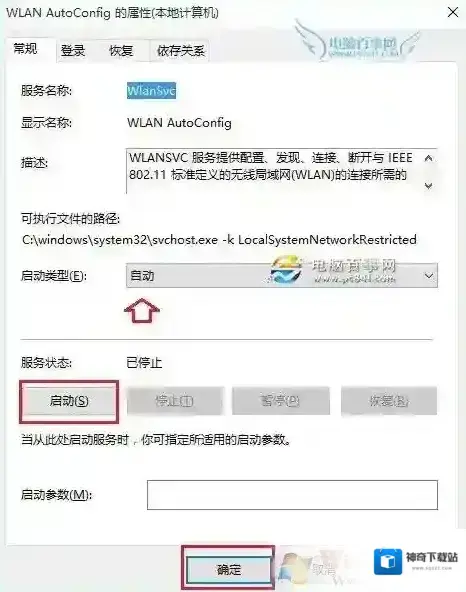
Task: Click inside the WLANSVC description box
Action: coord(273,171)
